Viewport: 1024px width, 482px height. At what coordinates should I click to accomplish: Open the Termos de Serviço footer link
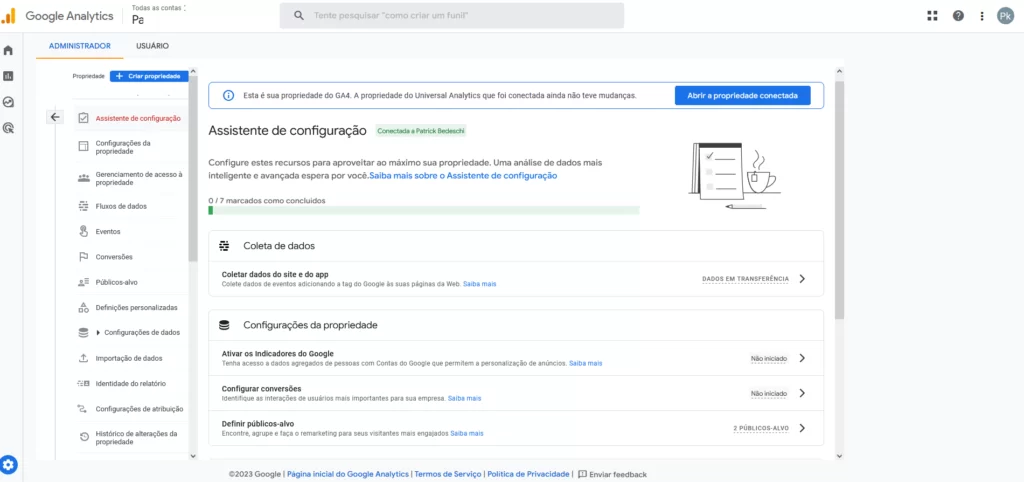click(448, 474)
